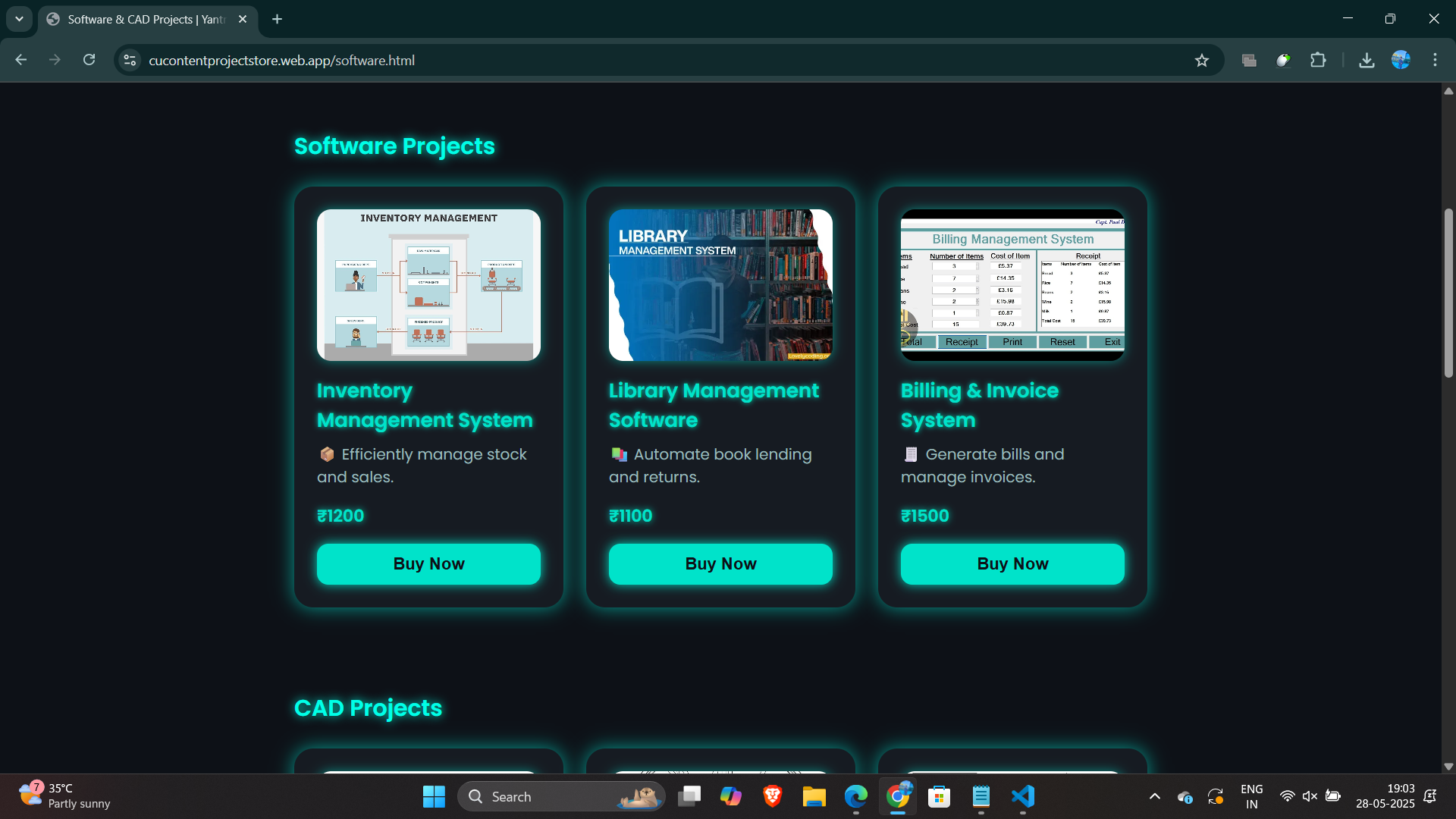
Task: Open Visual Studio Code from taskbar
Action: point(1022,796)
